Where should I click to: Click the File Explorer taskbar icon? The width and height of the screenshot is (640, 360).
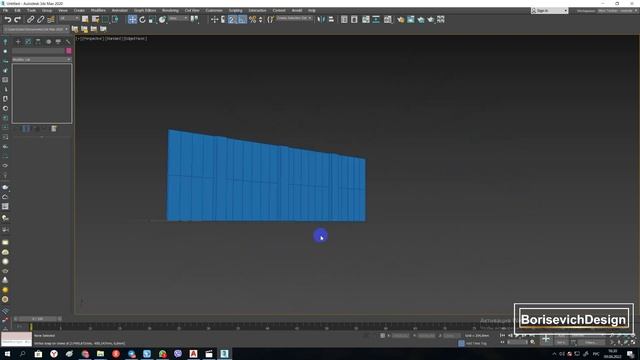click(x=100, y=354)
